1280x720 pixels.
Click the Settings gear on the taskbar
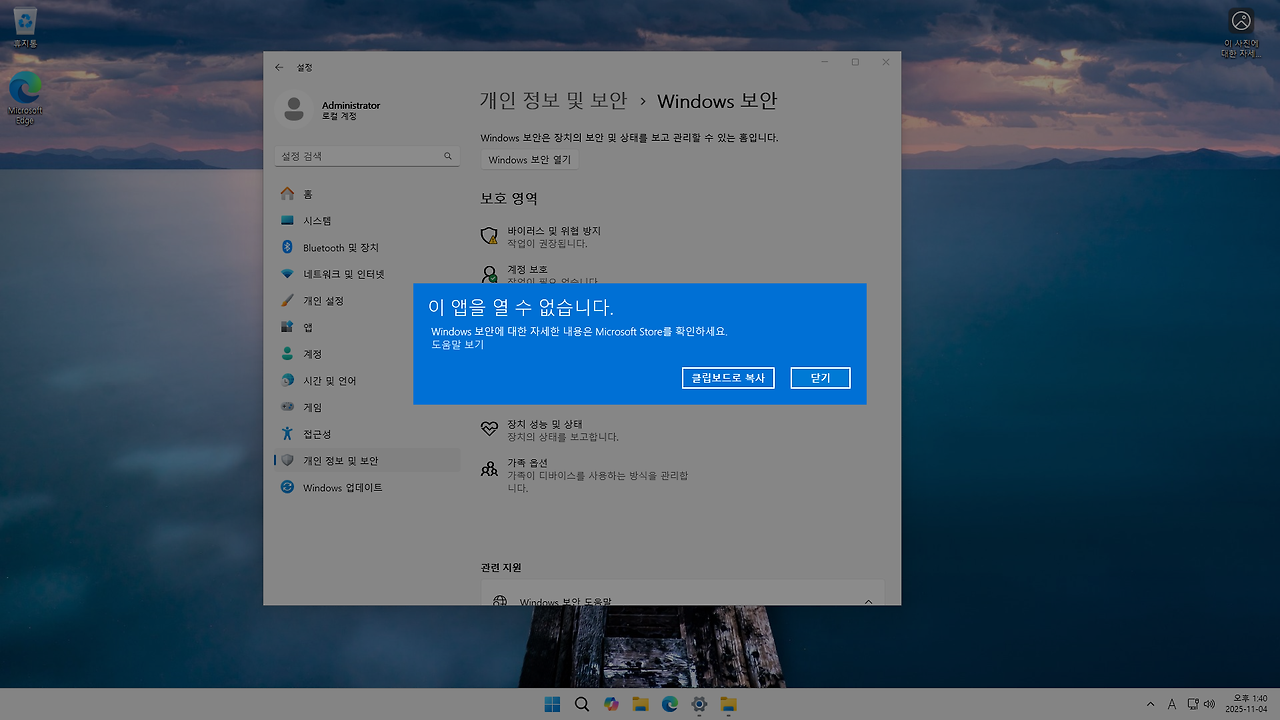[x=699, y=704]
